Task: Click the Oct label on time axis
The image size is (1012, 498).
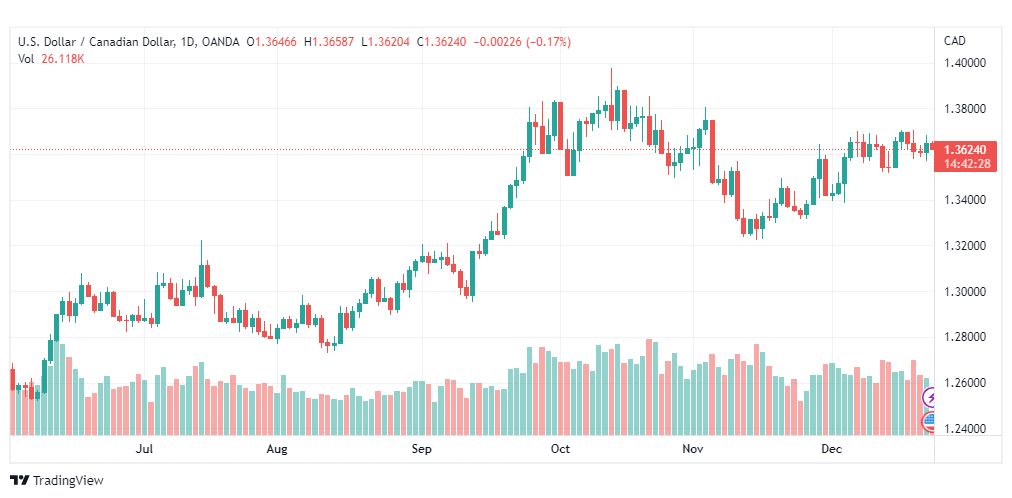Action: pos(560,448)
